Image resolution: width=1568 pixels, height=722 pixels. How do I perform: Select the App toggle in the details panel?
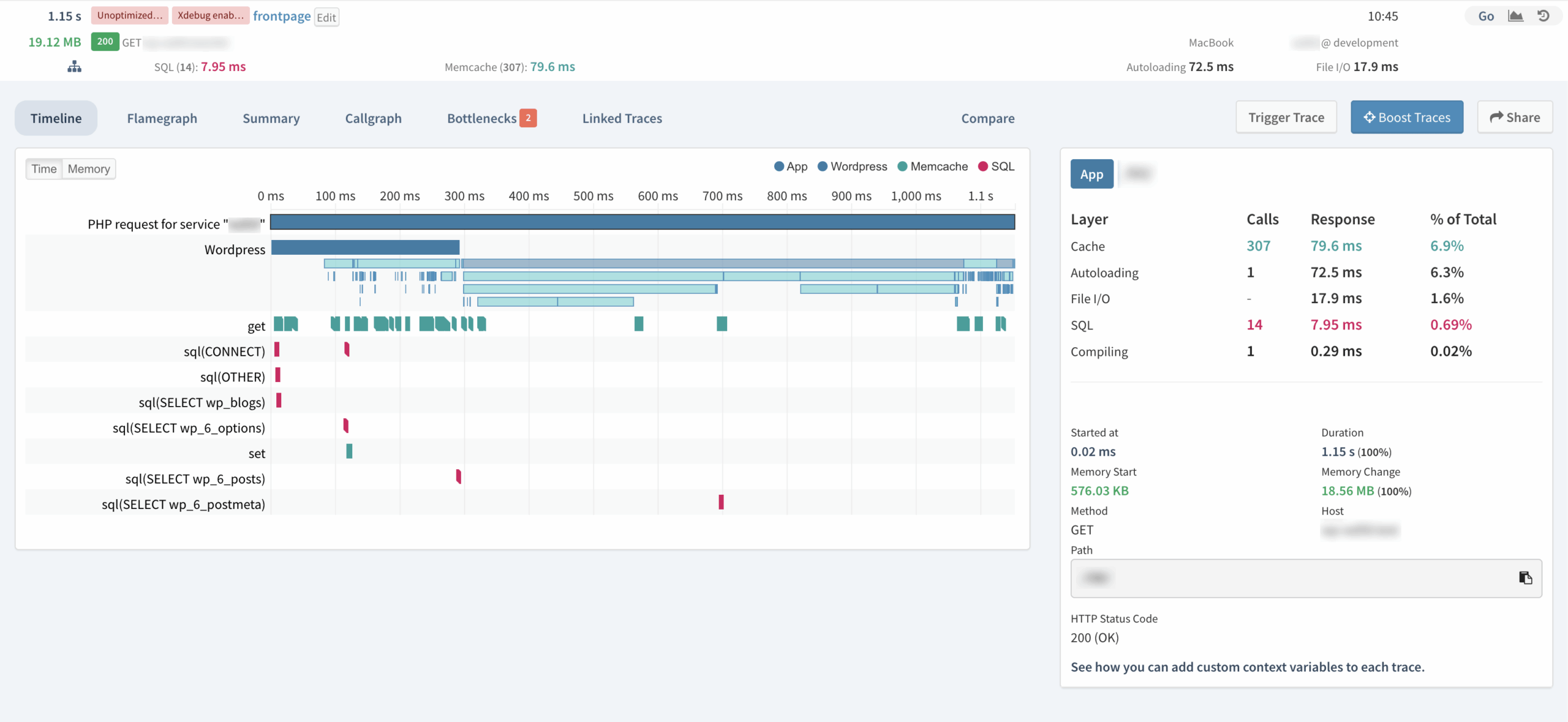pos(1092,174)
